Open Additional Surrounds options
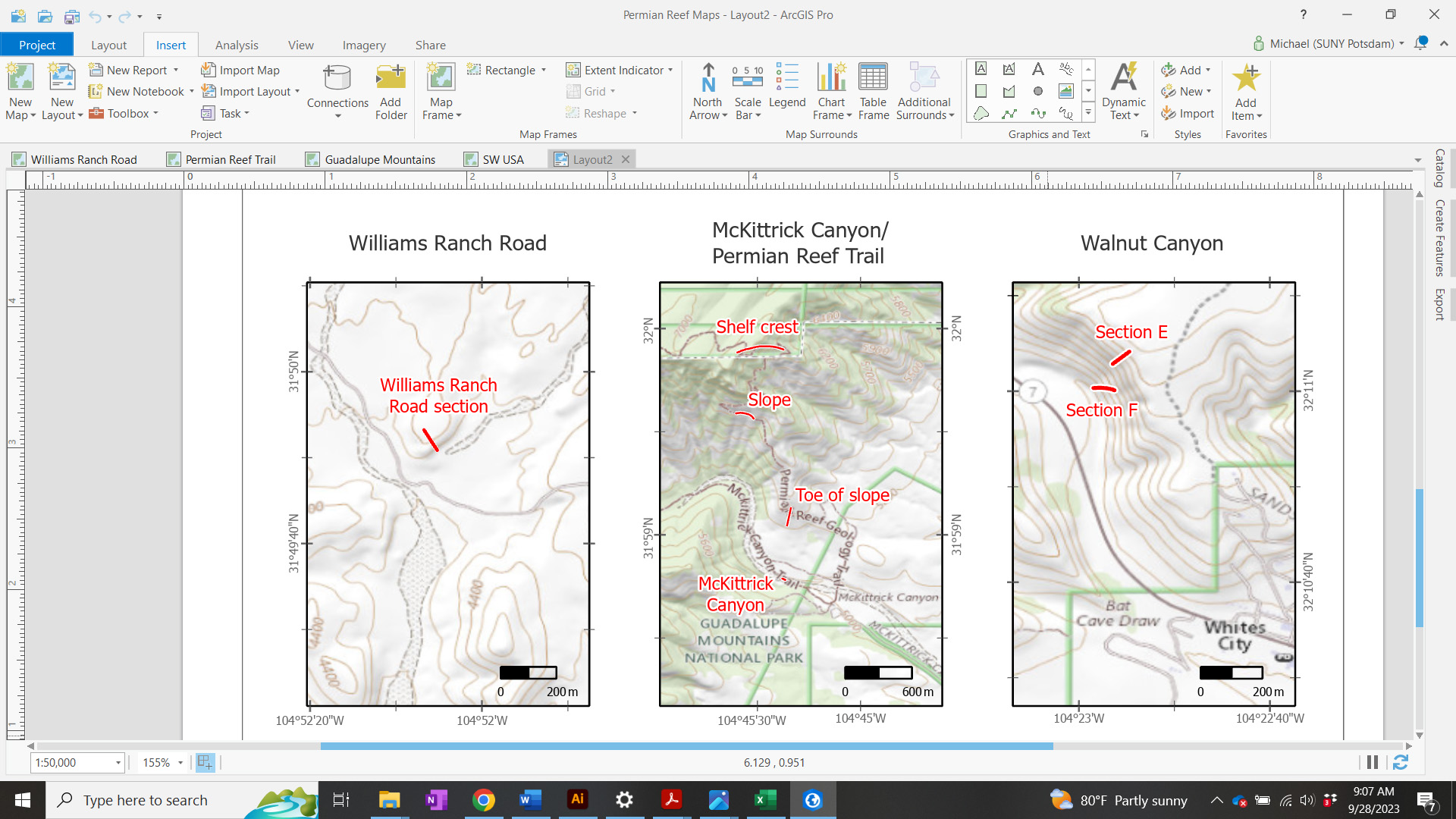The width and height of the screenshot is (1456, 819). coord(924,91)
